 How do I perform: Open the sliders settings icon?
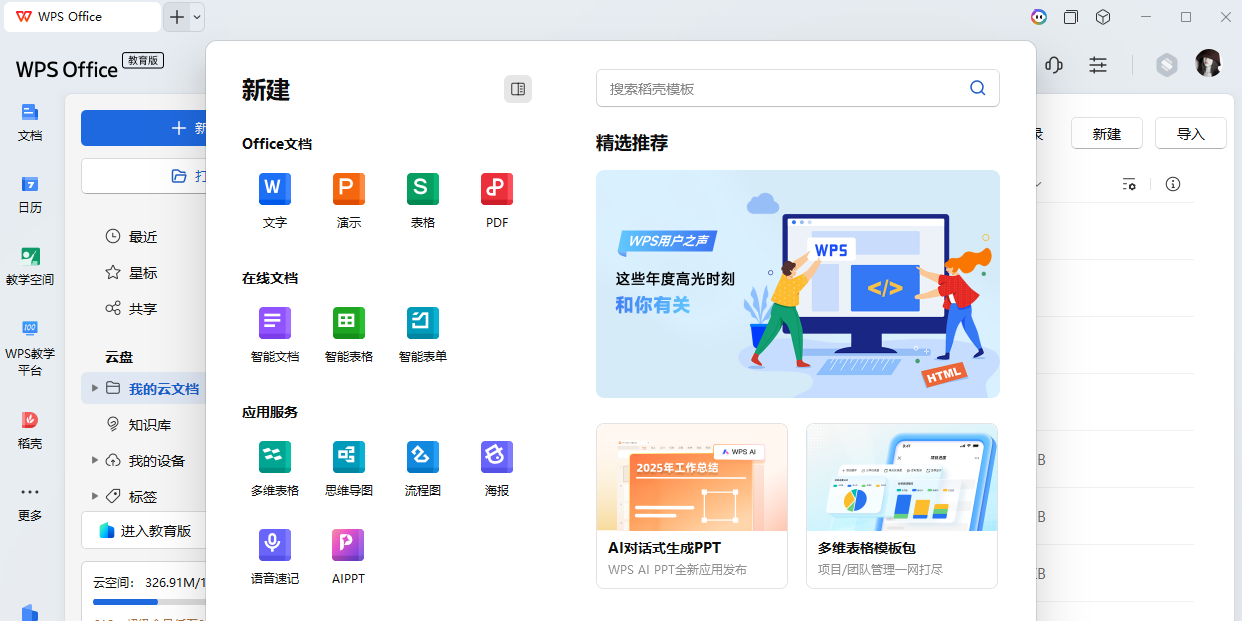click(1098, 65)
